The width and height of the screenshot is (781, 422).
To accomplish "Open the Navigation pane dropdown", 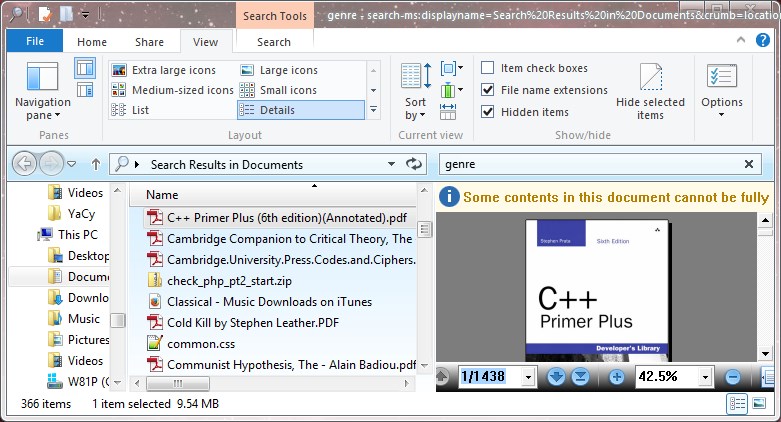I will click(x=42, y=91).
